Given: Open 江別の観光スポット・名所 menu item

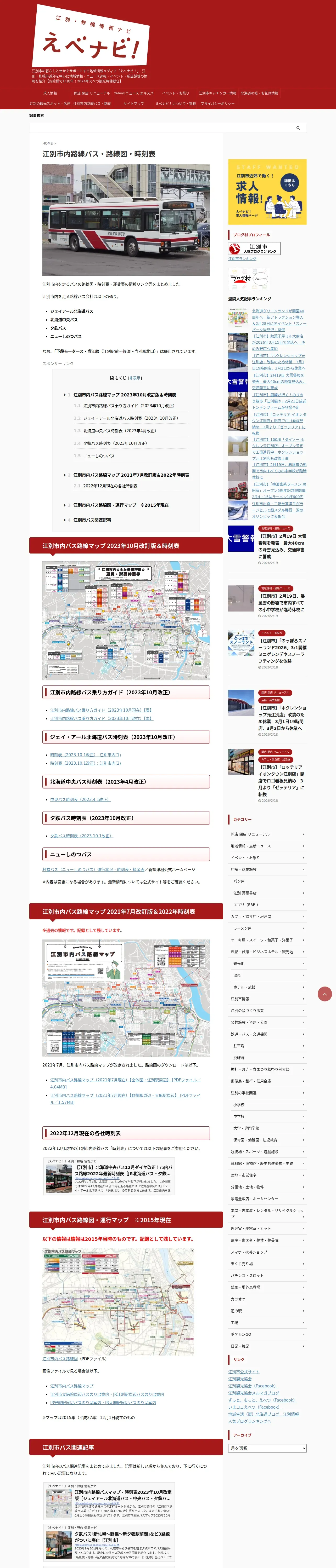Looking at the screenshot, I should [x=50, y=103].
